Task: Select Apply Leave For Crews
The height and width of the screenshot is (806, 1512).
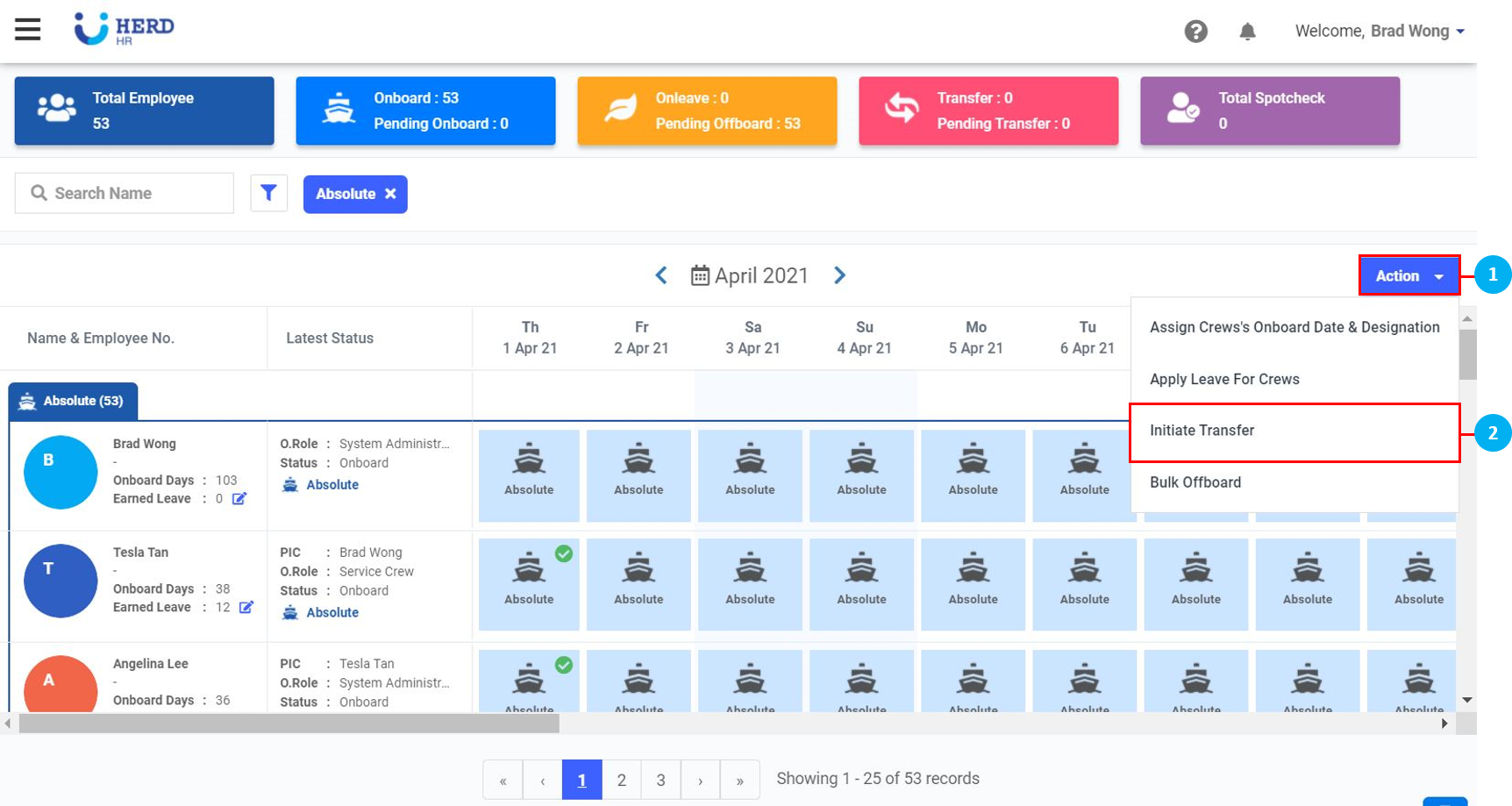Action: tap(1224, 379)
